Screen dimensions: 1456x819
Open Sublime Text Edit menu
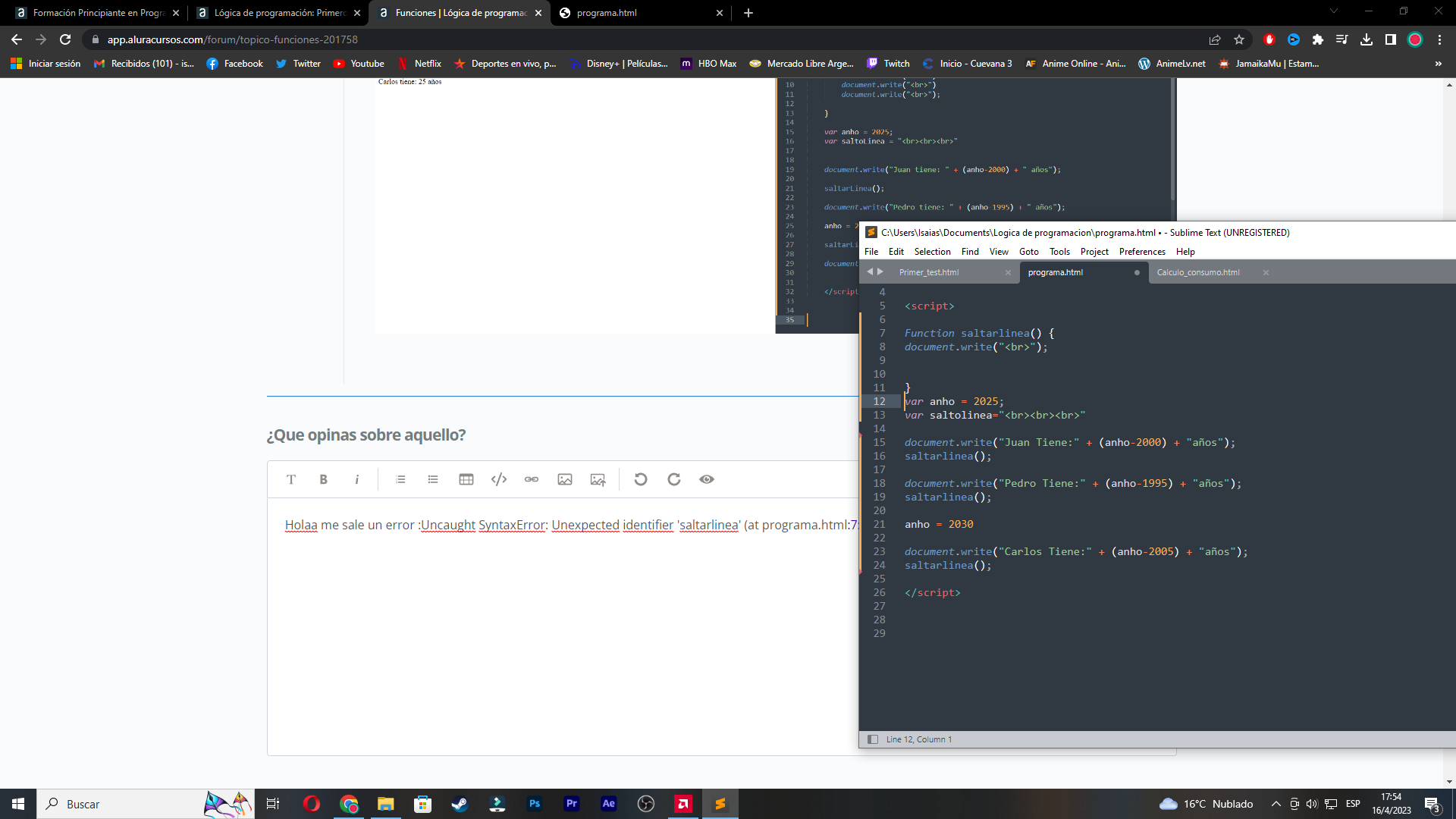[896, 252]
